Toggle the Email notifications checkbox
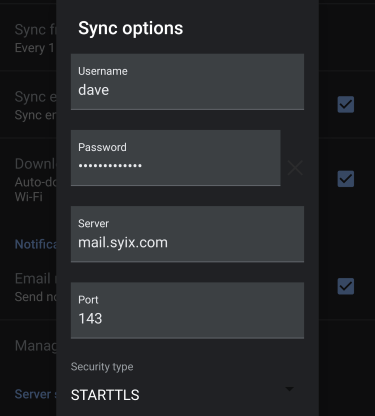 [346, 286]
